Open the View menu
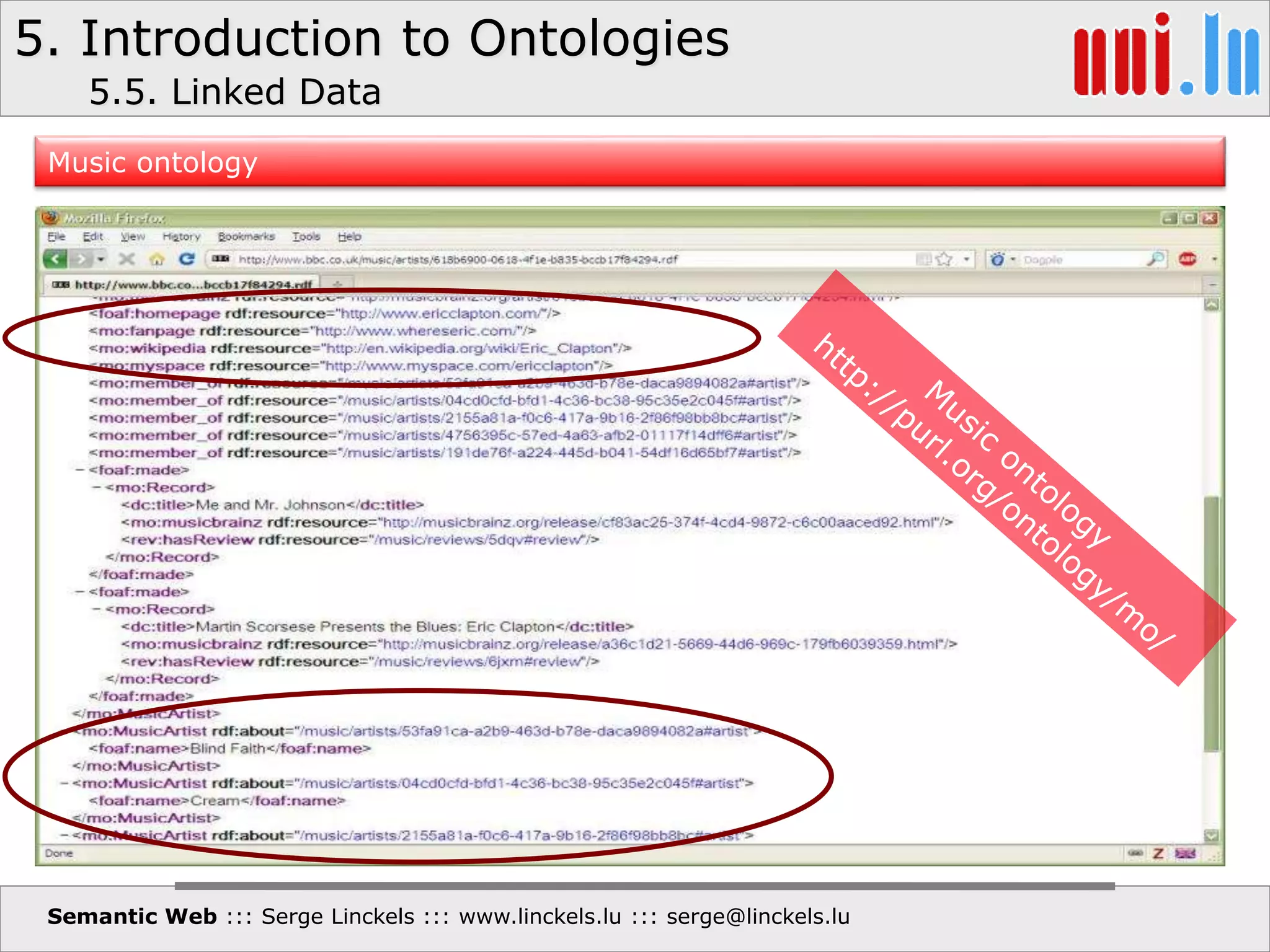The width and height of the screenshot is (1270, 952). click(133, 236)
